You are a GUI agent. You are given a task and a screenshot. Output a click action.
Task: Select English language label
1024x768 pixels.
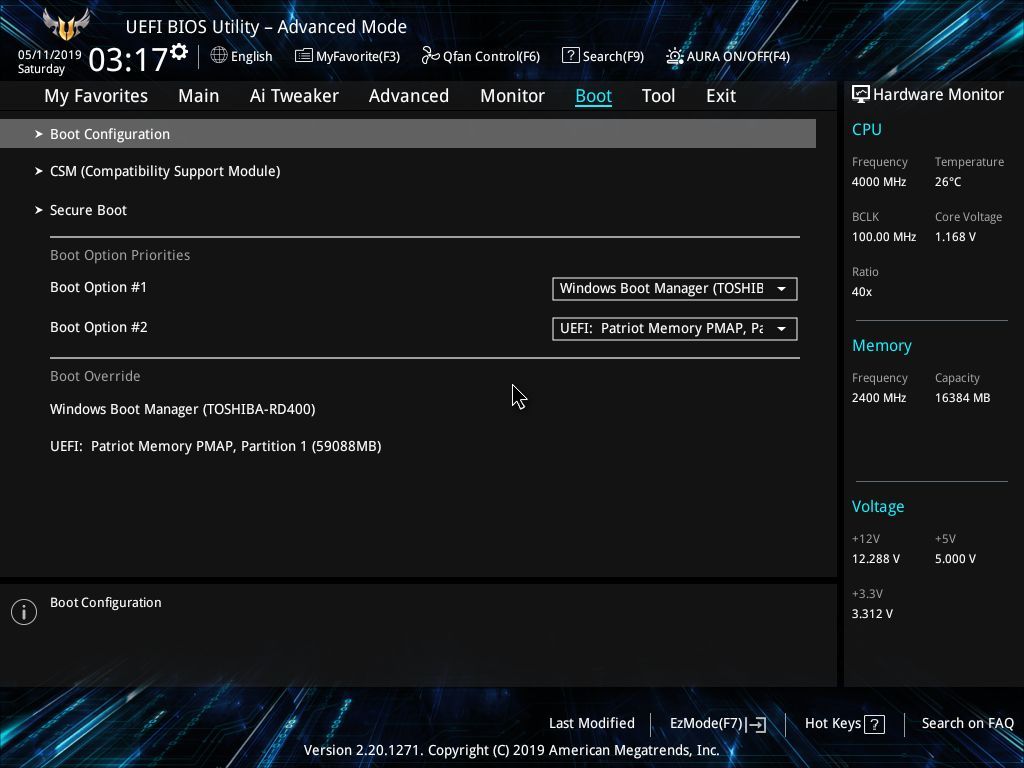[251, 57]
